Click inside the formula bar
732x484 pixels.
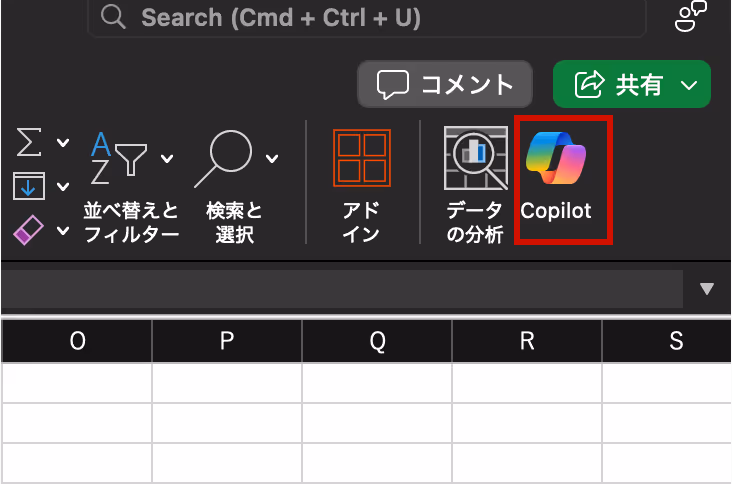pyautogui.click(x=342, y=288)
